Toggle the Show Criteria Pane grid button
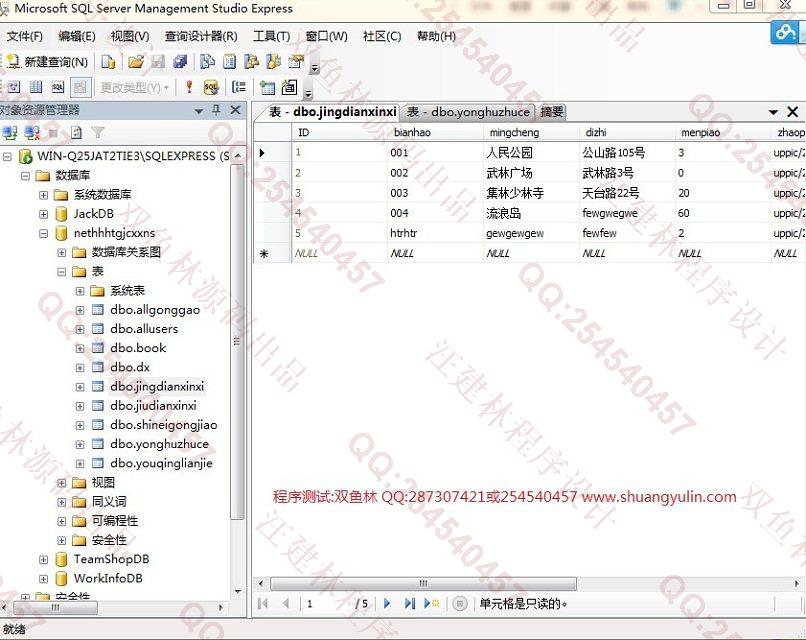Screen dimensions: 806x640 [36, 87]
